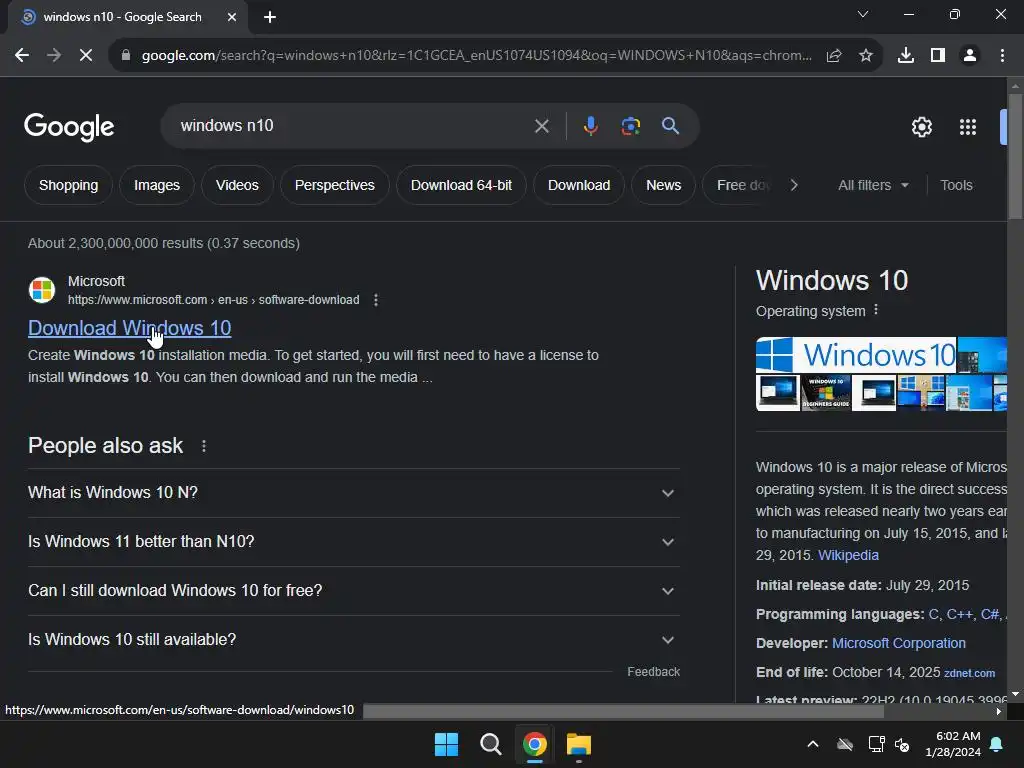This screenshot has height=768, width=1024.
Task: Click the Google logo
Action: (x=69, y=127)
